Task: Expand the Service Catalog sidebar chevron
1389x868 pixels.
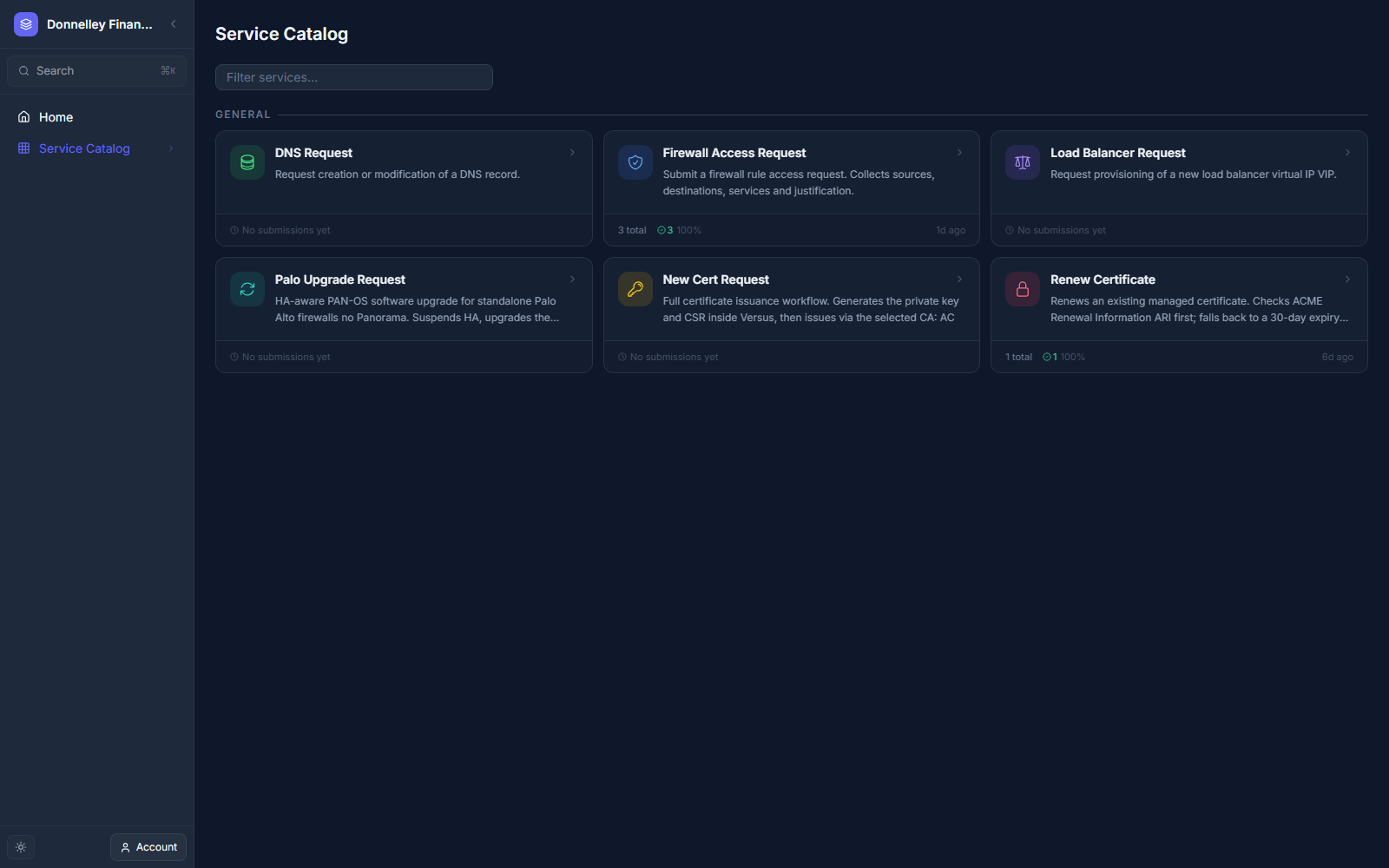Action: 171,148
